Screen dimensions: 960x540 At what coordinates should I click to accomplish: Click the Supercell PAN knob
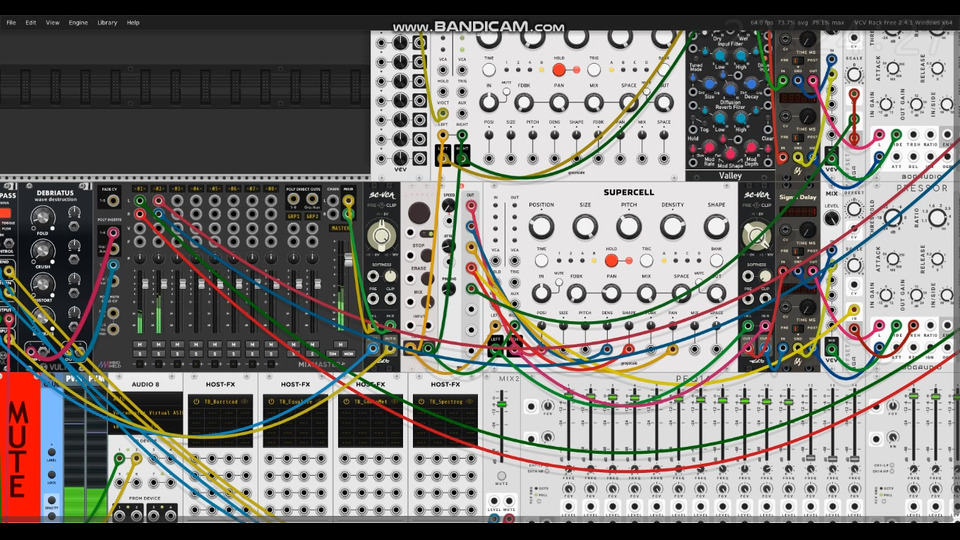point(611,294)
